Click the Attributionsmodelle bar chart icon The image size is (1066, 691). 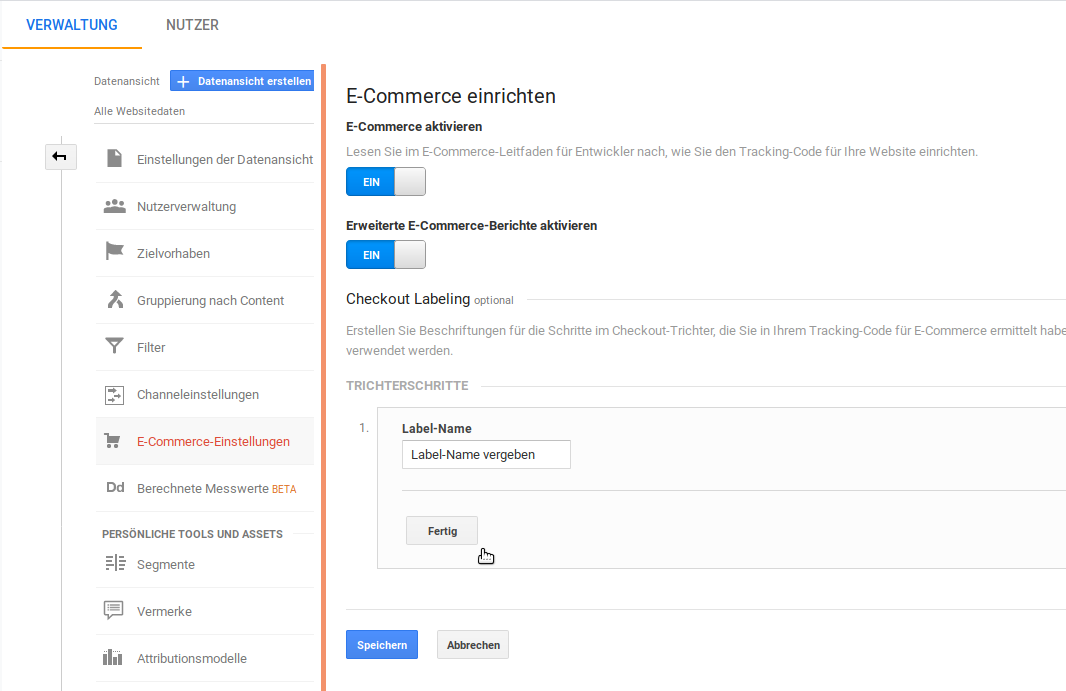115,658
